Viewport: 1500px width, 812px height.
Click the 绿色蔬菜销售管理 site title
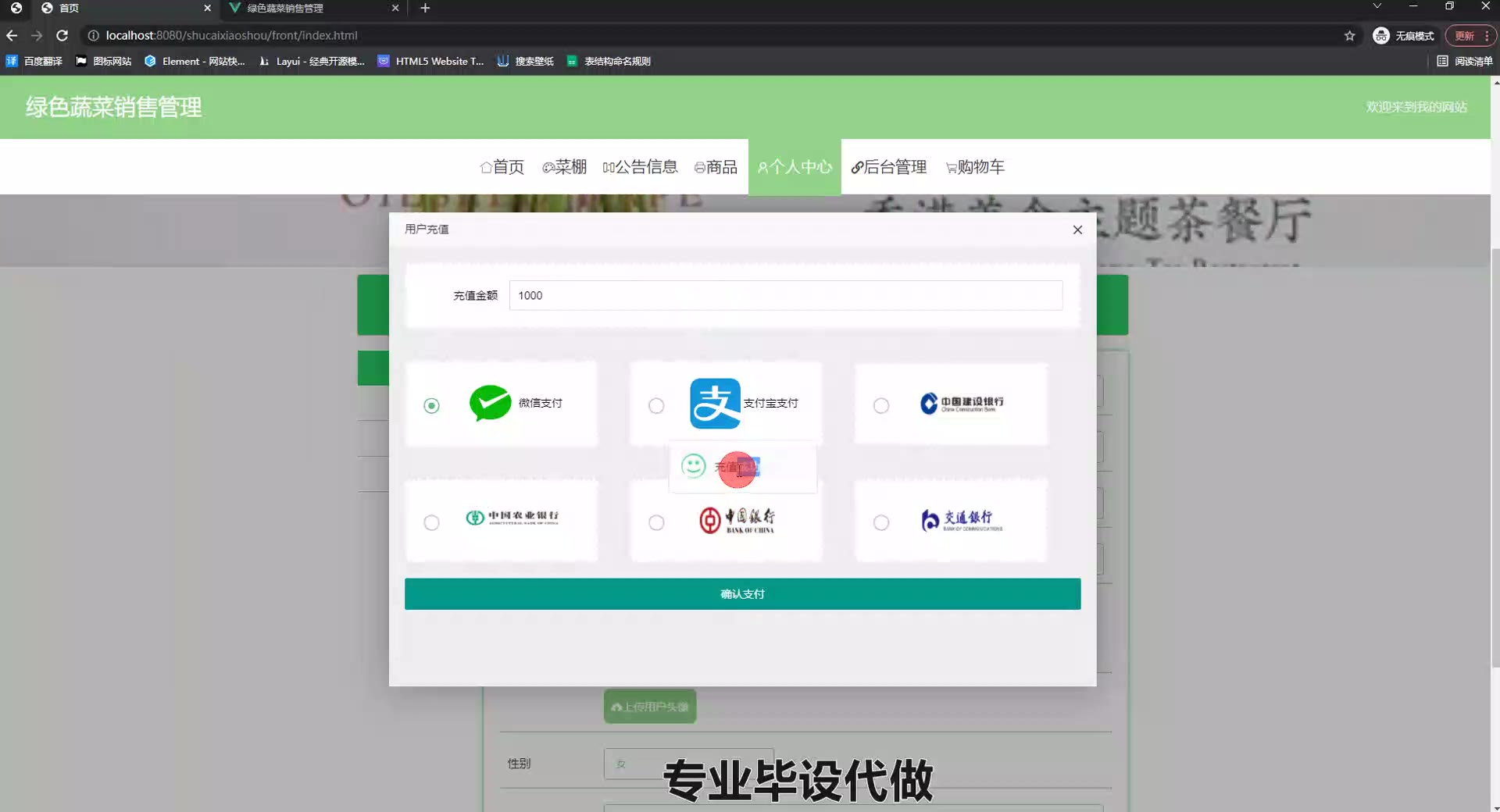[114, 107]
